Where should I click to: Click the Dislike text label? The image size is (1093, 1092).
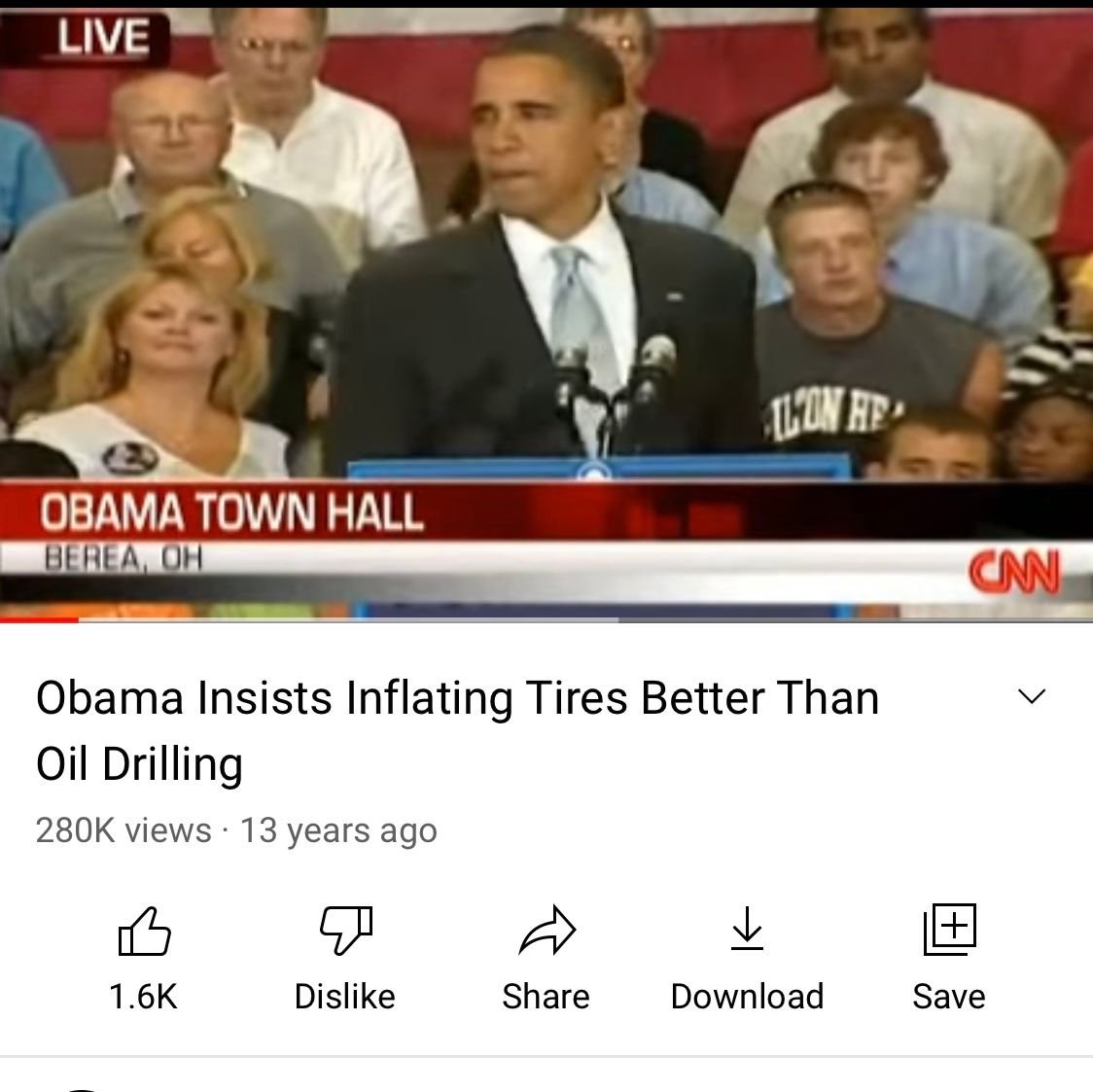(345, 996)
